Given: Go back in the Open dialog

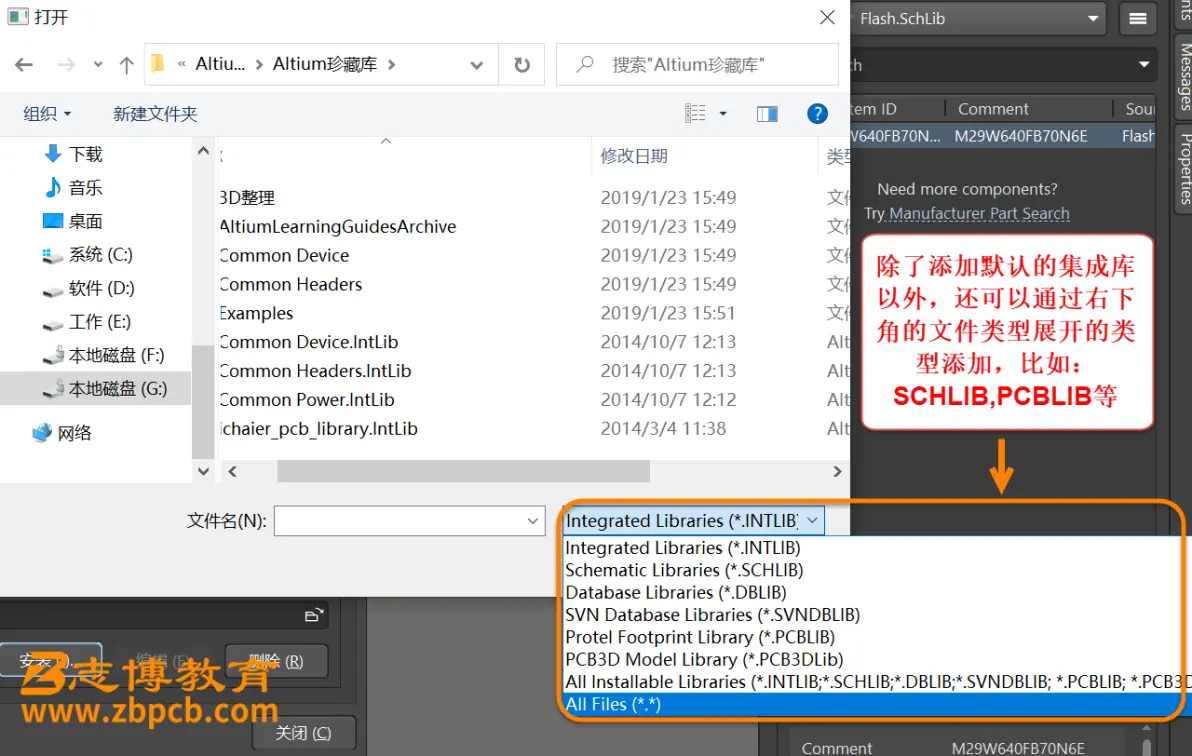Looking at the screenshot, I should click(x=24, y=65).
